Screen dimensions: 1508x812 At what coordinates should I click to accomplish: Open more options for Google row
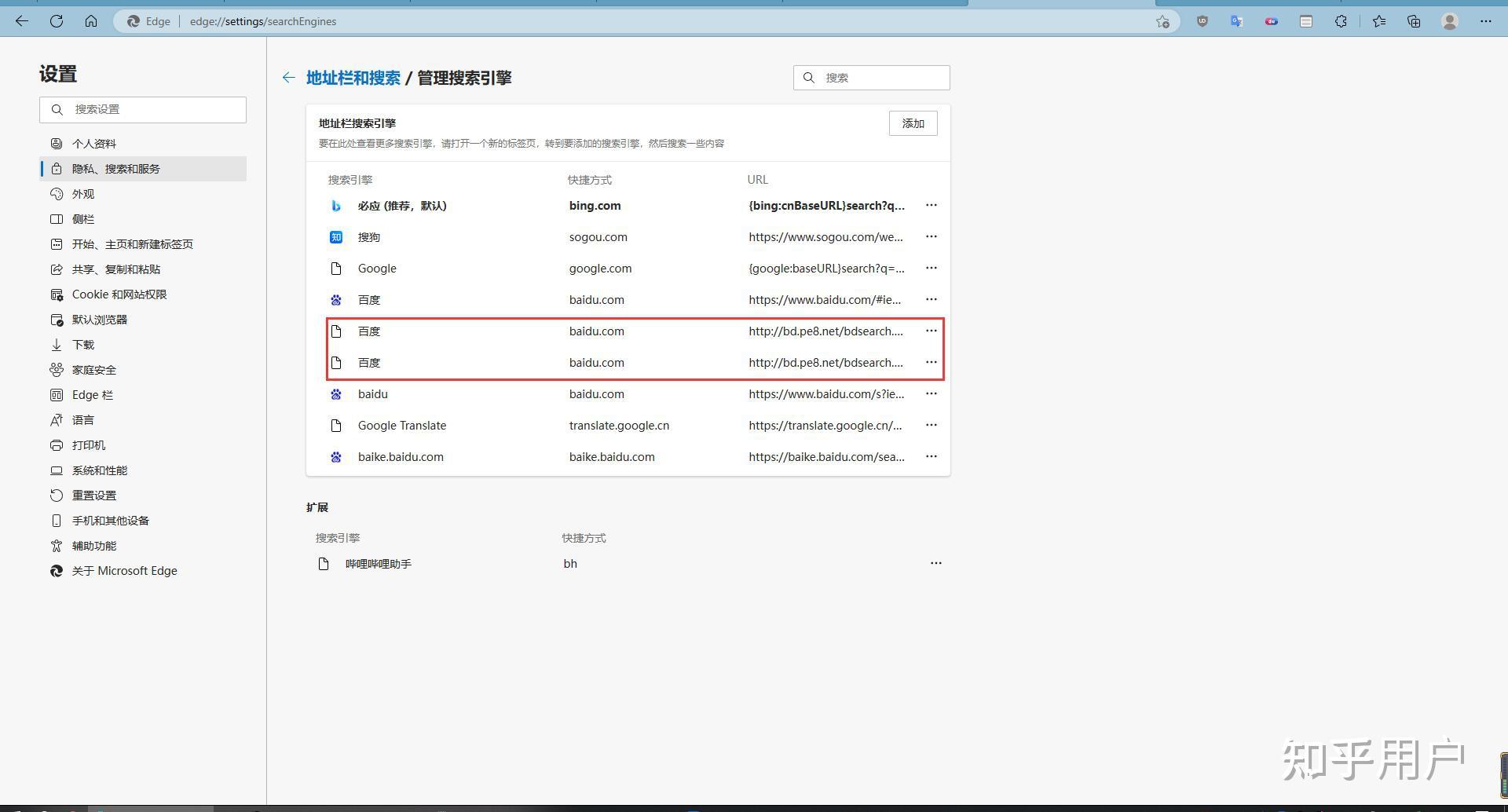(932, 268)
